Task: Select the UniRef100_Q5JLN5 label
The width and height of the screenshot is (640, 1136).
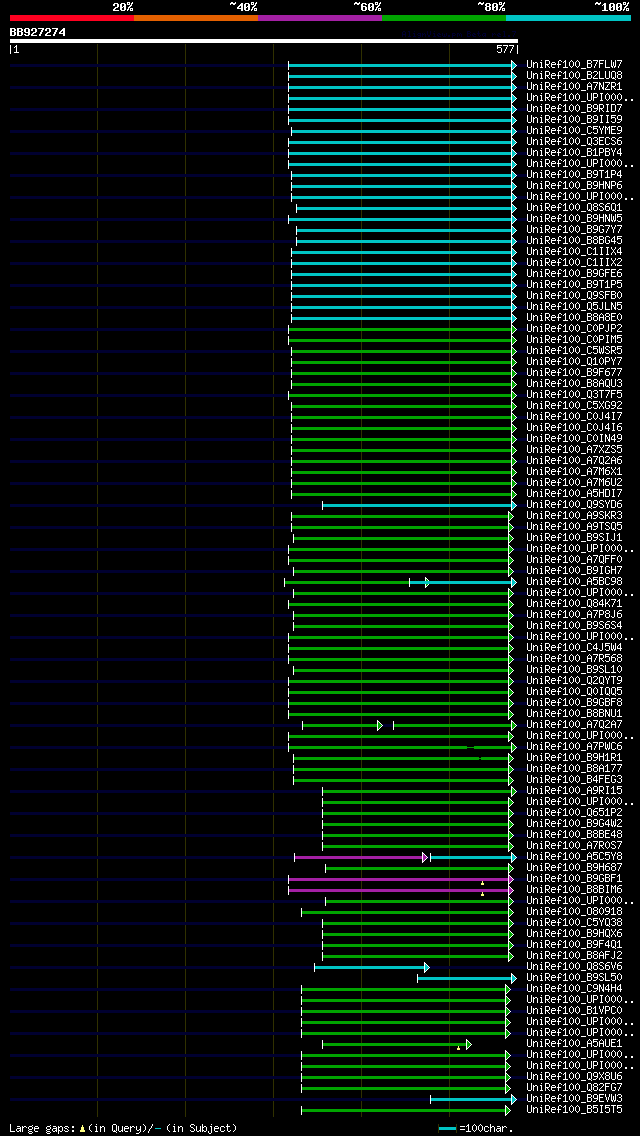Action: 575,306
